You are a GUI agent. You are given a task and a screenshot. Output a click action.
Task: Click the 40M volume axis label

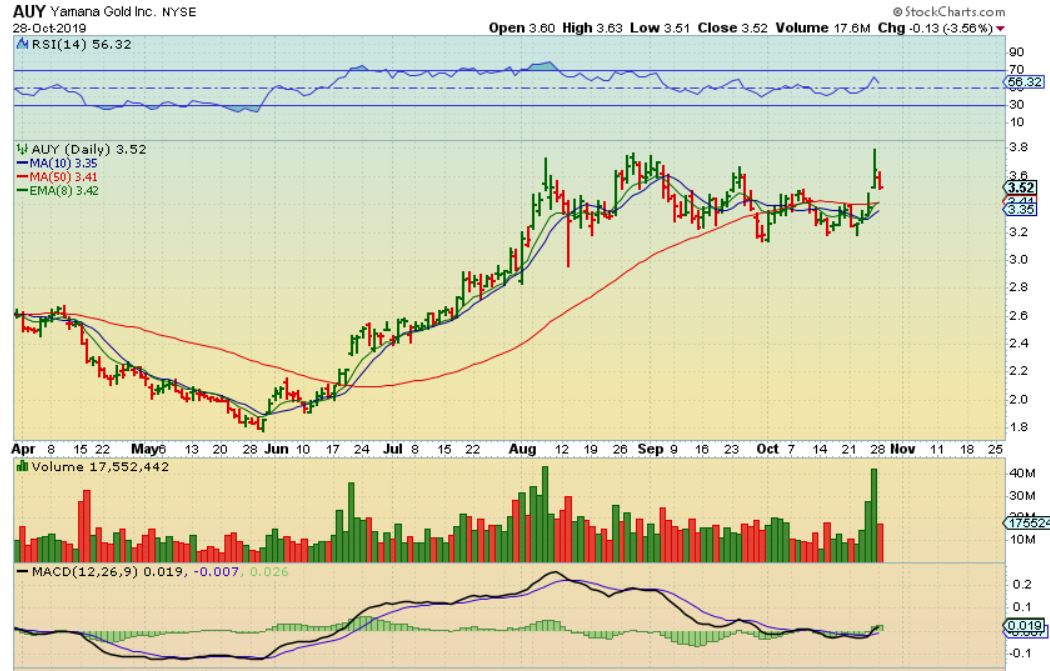(x=1022, y=473)
